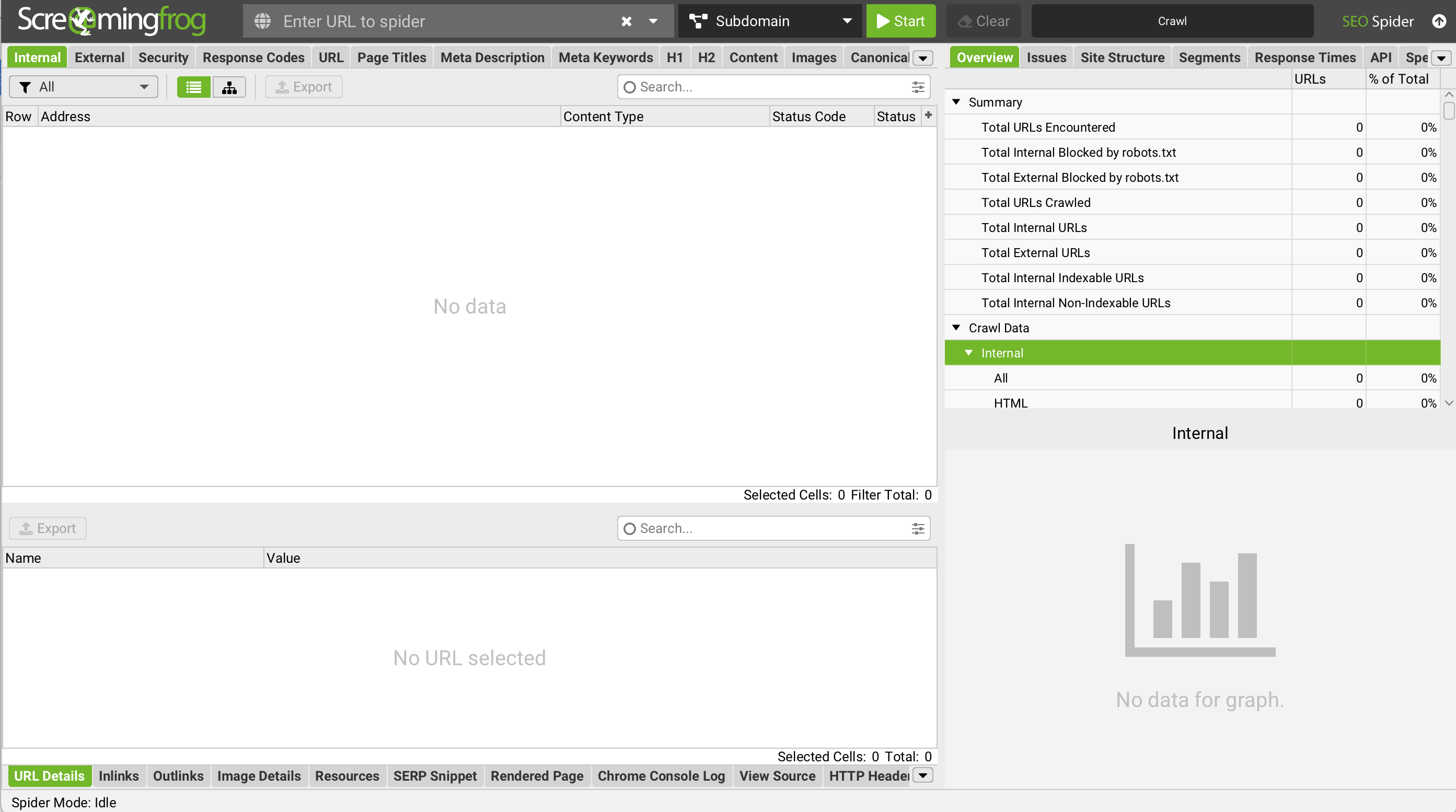Switch to tree view
Image resolution: width=1456 pixels, height=812 pixels.
[x=229, y=87]
